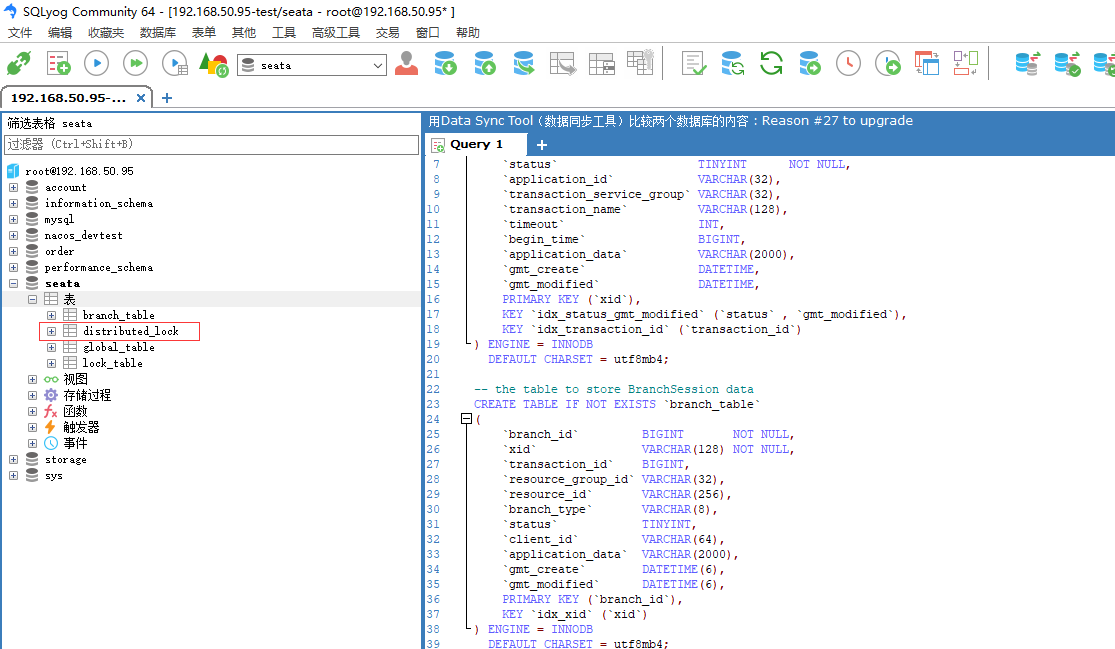Close the 192.168.50.95 connection tab
1115x649 pixels.
(x=141, y=98)
